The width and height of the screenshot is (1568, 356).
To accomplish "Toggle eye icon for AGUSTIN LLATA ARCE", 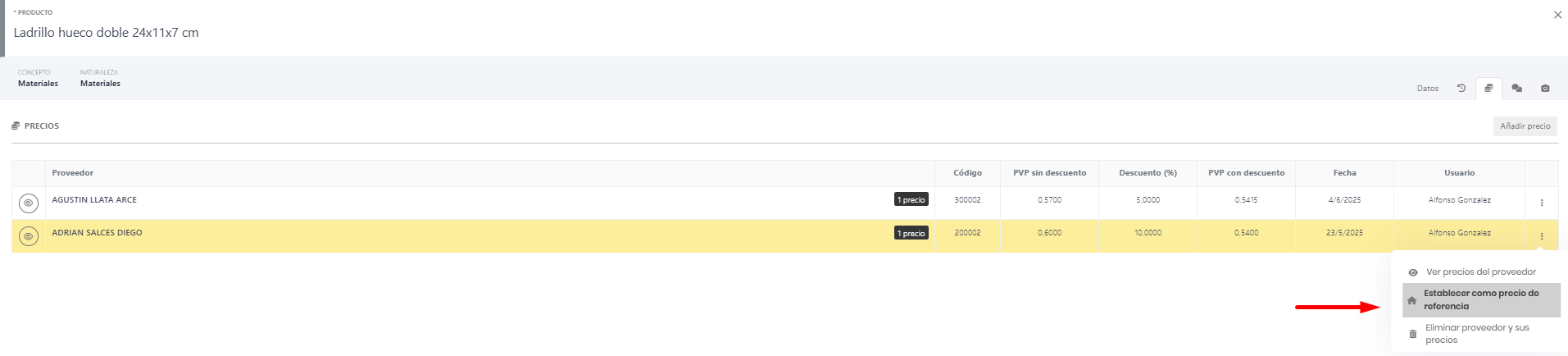I will click(29, 203).
